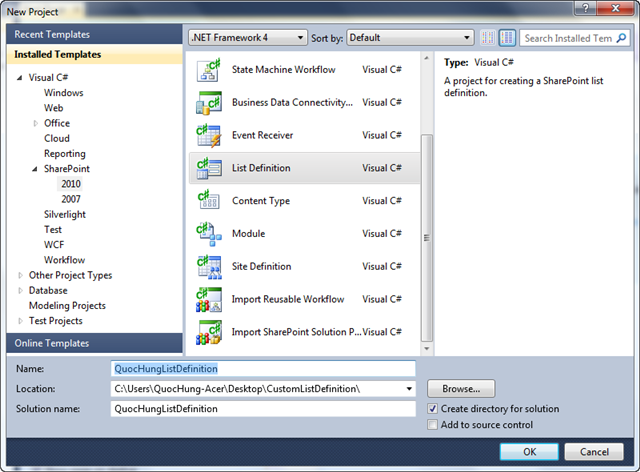
Task: Click the Solution name text field
Action: (x=263, y=409)
